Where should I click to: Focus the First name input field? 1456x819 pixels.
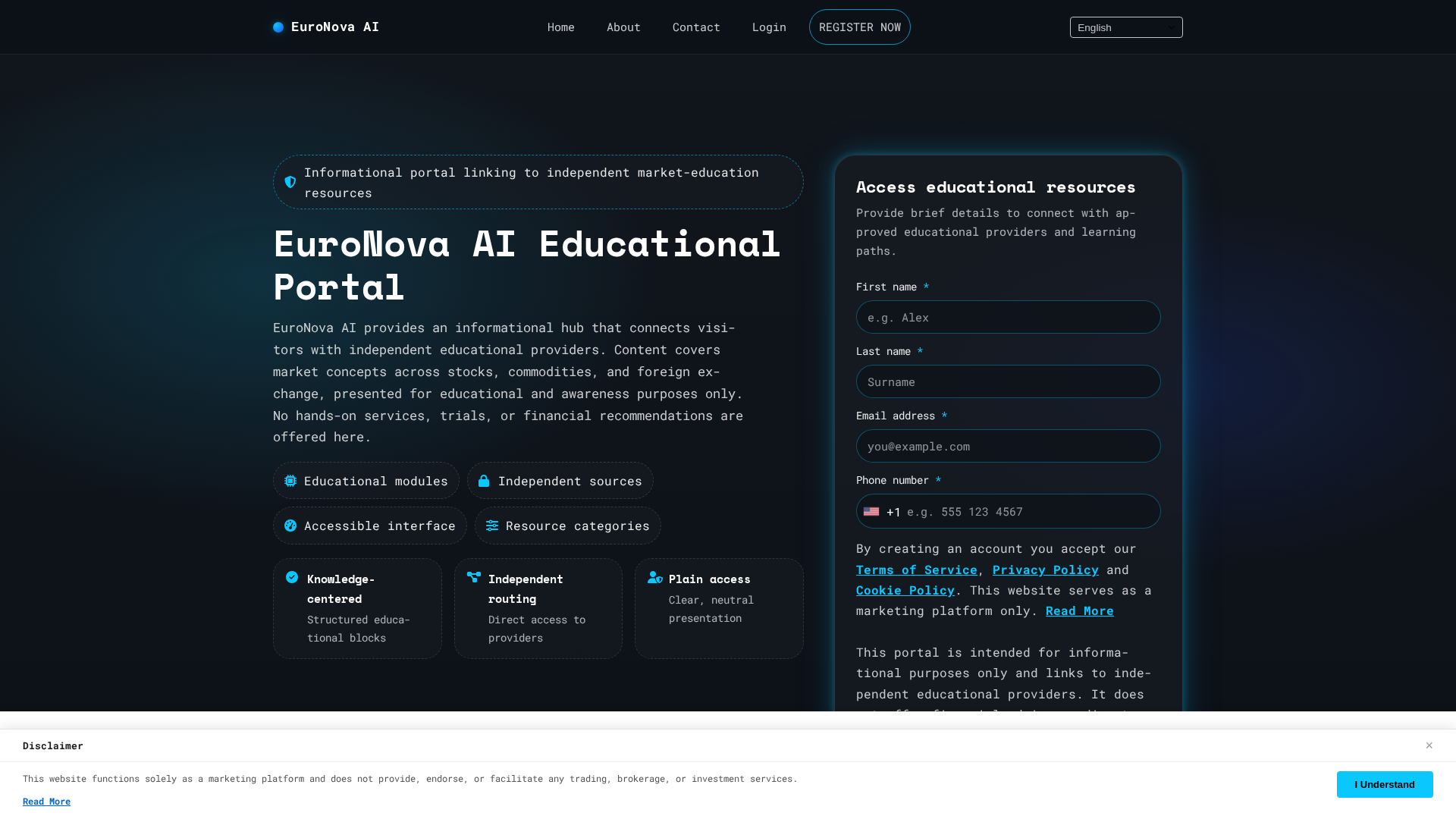coord(1009,317)
